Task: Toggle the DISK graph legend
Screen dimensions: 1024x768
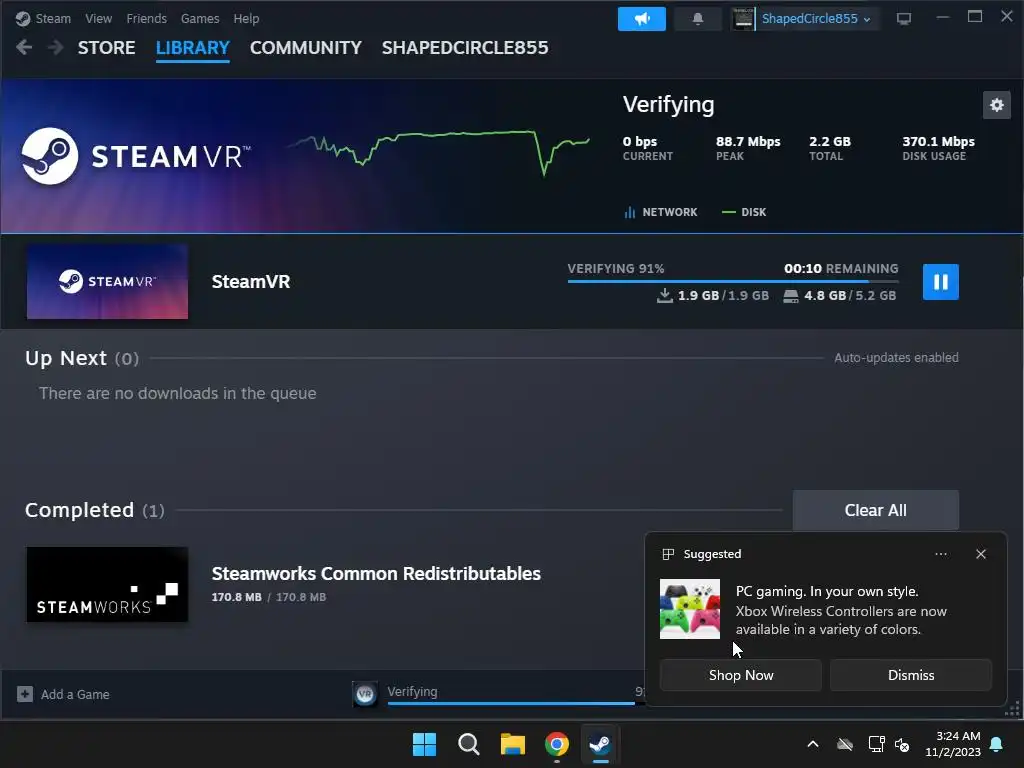Action: pyautogui.click(x=744, y=212)
